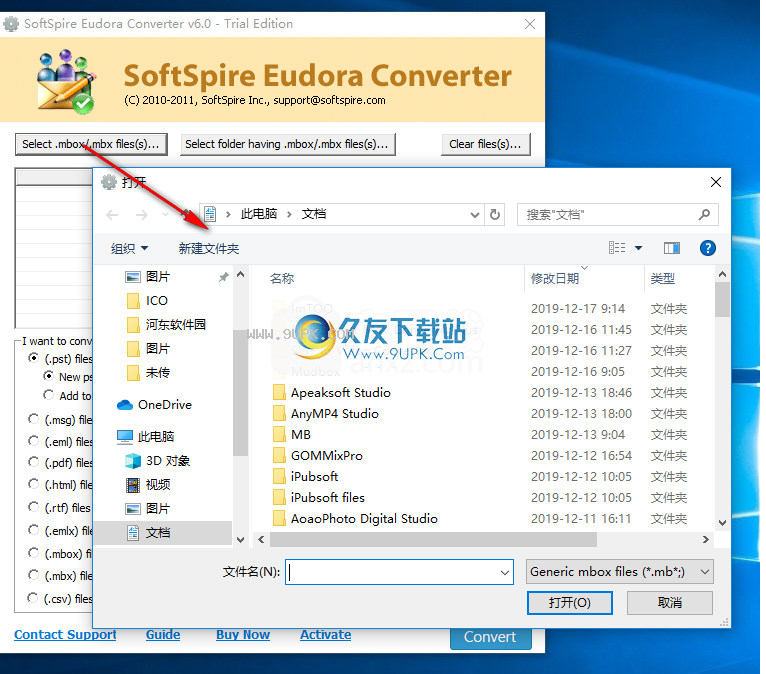Sort by the 类型 column header
Screen dimensions: 766x674
(x=662, y=278)
